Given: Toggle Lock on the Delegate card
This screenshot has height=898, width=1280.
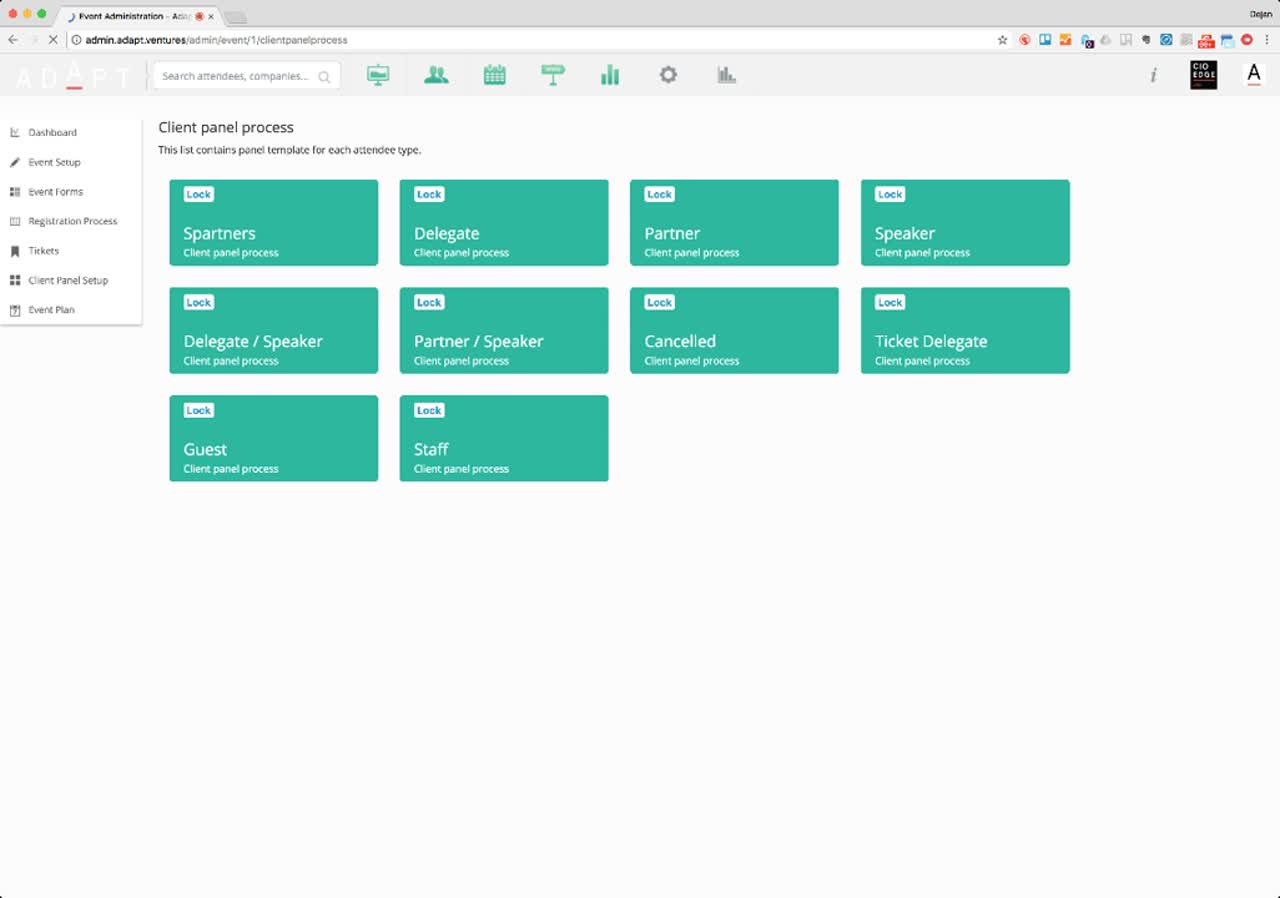Looking at the screenshot, I should tap(429, 194).
